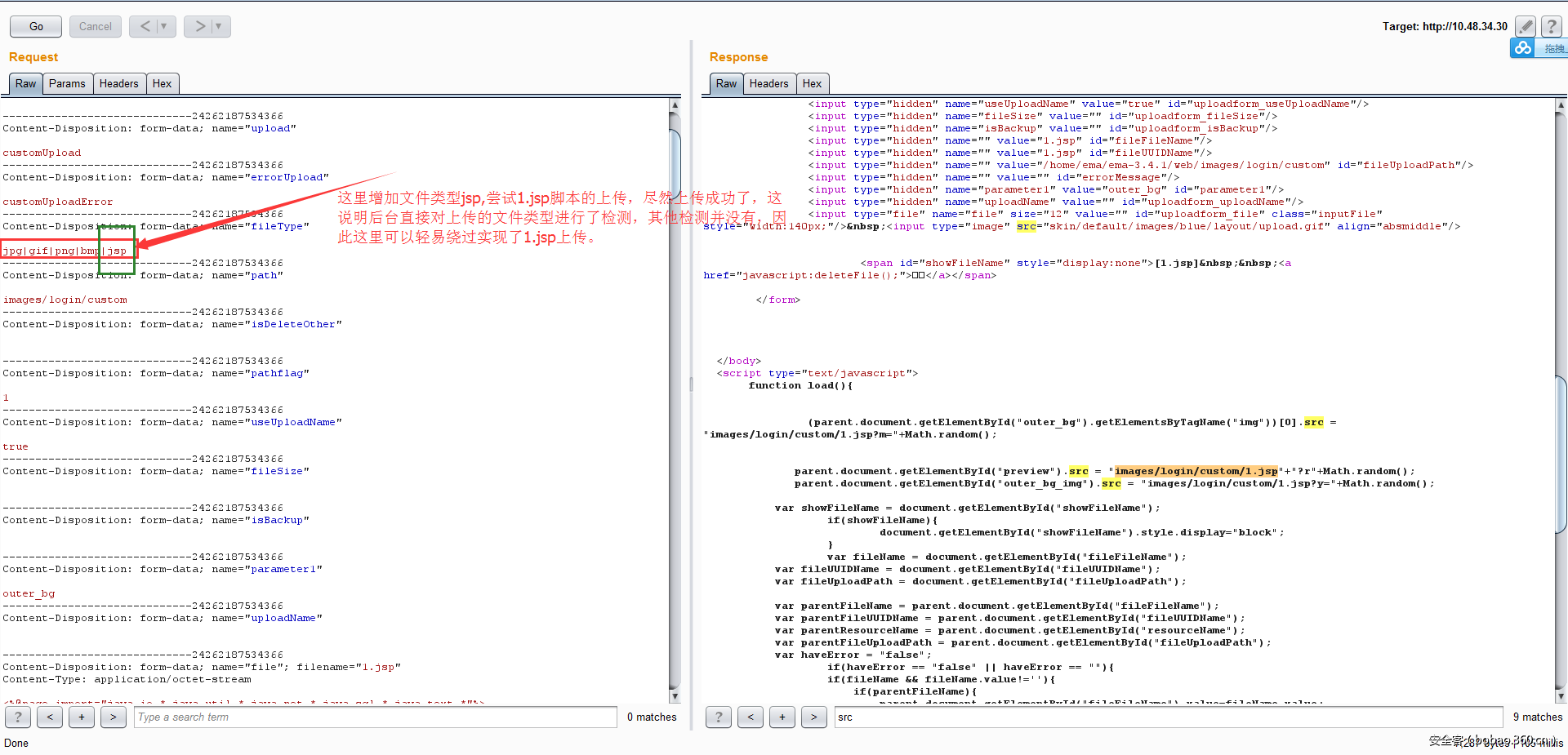Click previous match arrow in Request search bar
The width and height of the screenshot is (1568, 755).
49,717
